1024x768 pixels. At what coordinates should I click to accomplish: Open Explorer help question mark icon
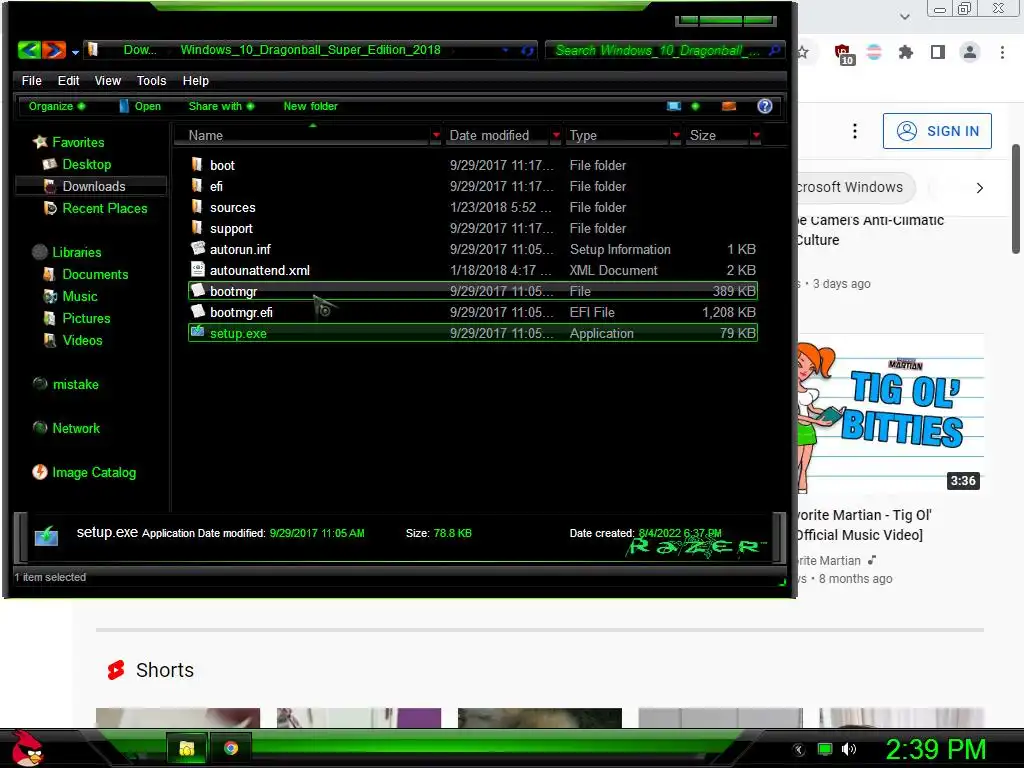(765, 106)
